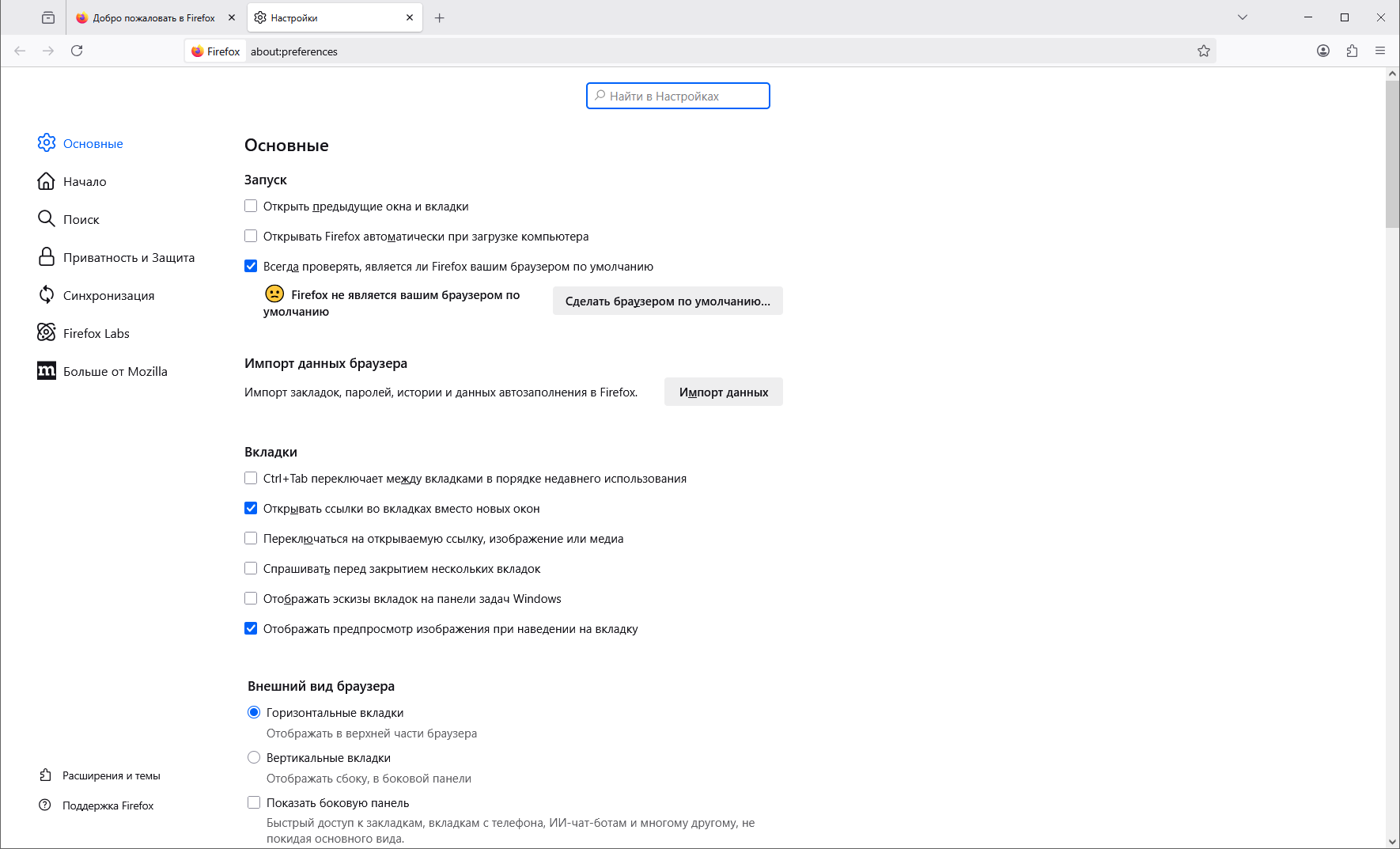The width and height of the screenshot is (1400, 849).
Task: Open Поддержка Firefox link
Action: (x=108, y=805)
